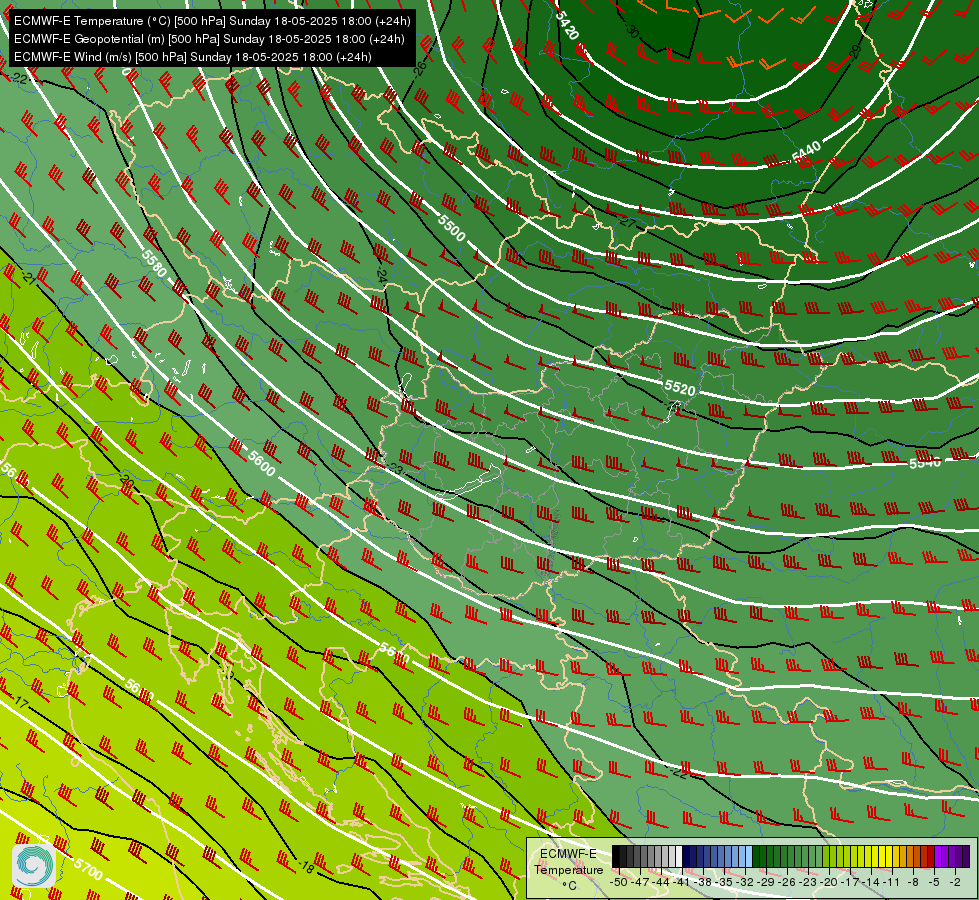The width and height of the screenshot is (979, 900).
Task: Click the 5420 geopotential contour label
Action: 567,26
